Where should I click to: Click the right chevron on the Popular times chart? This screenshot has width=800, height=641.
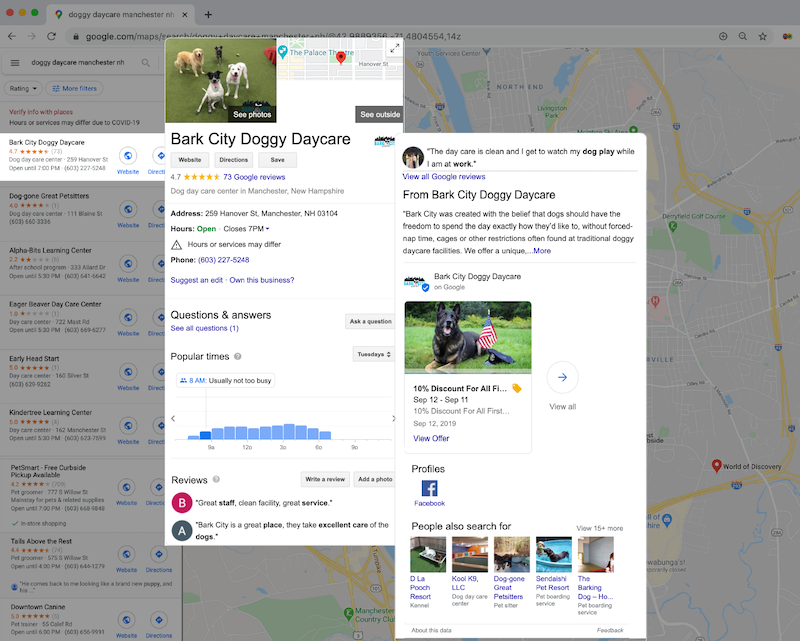point(392,419)
